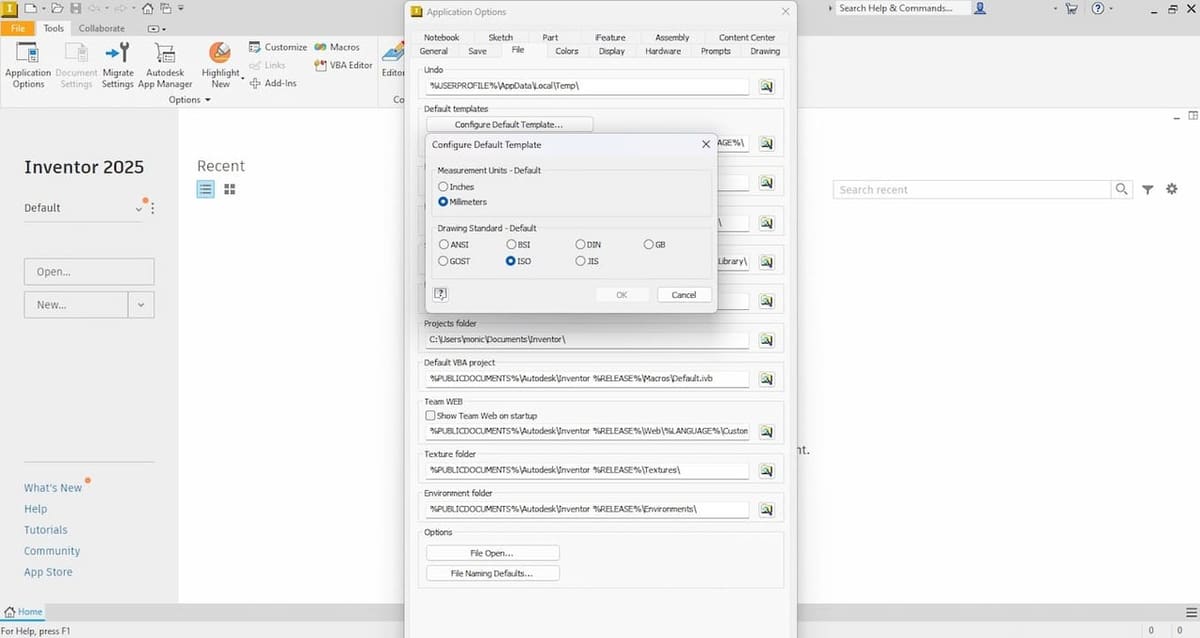Open project more-options menu next to Default
Image resolution: width=1200 pixels, height=638 pixels.
152,209
